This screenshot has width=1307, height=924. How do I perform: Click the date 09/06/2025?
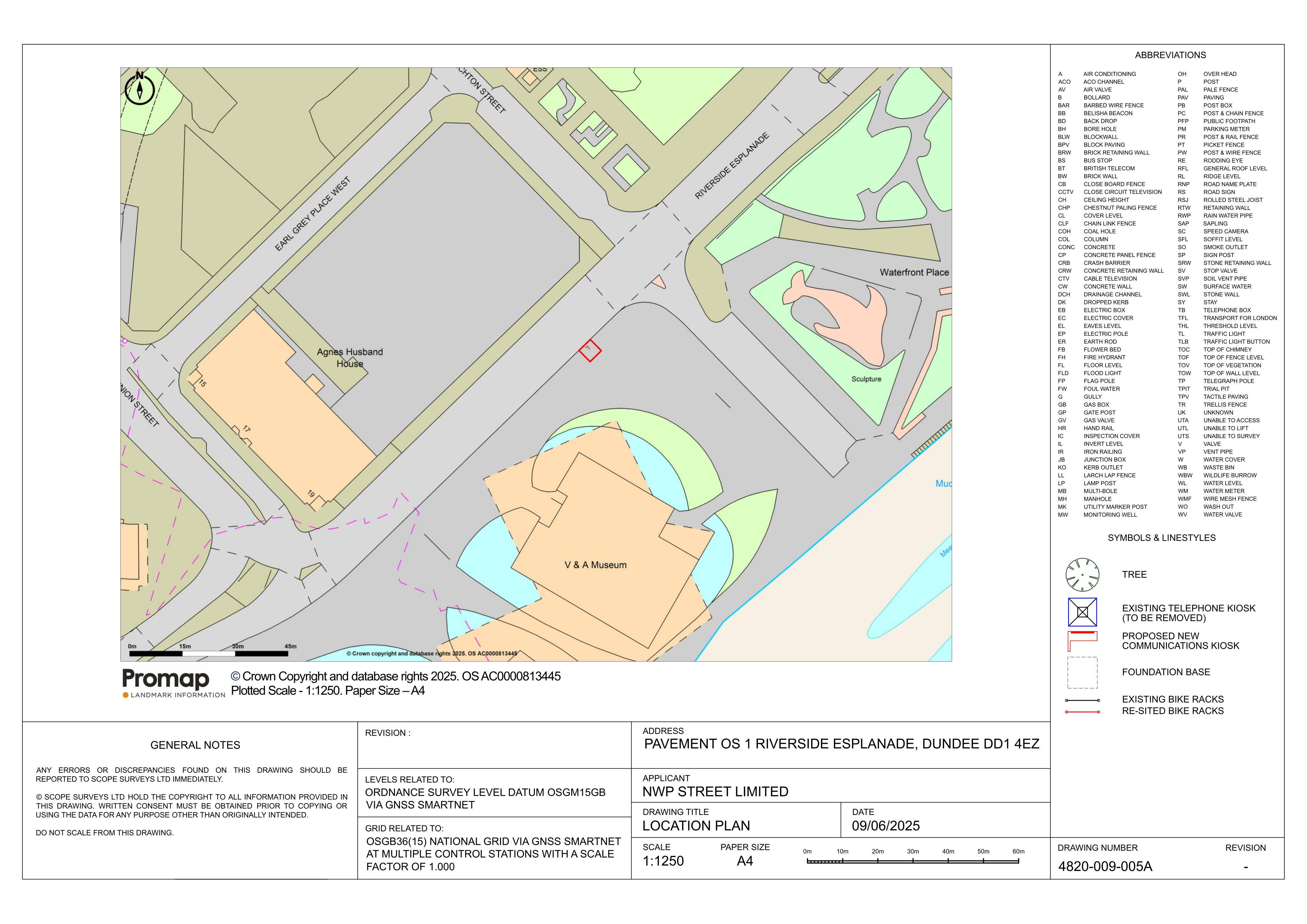click(886, 825)
